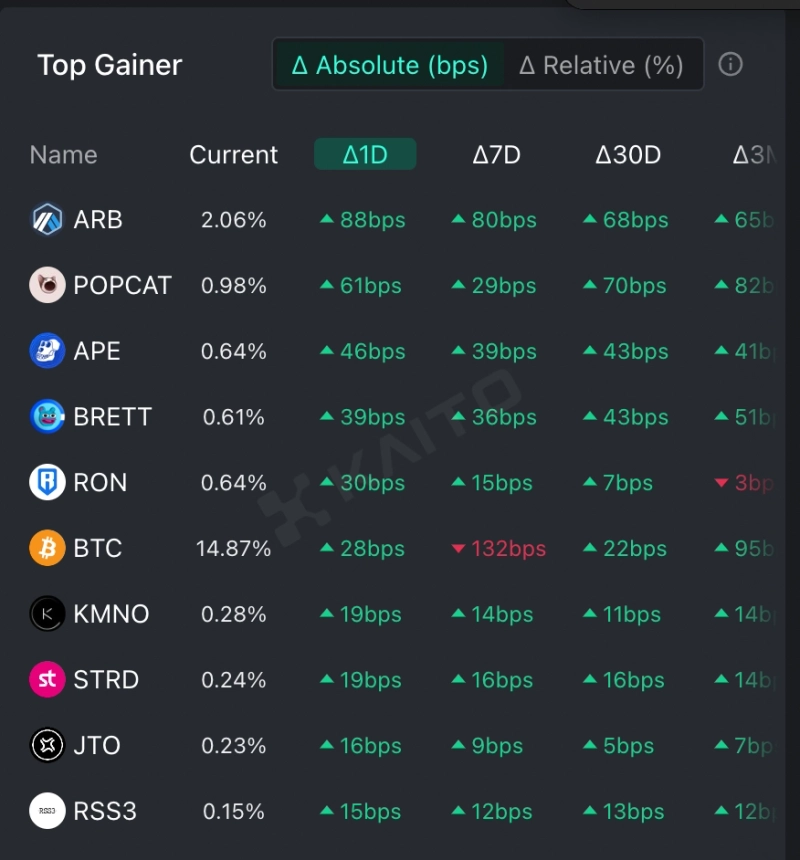Click the APE token icon
The width and height of the screenshot is (800, 860).
47,352
